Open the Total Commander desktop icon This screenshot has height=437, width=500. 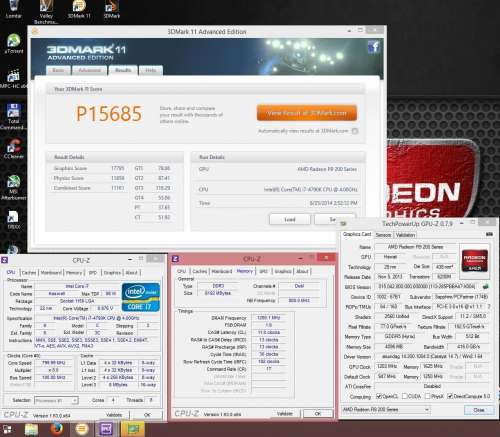click(13, 116)
